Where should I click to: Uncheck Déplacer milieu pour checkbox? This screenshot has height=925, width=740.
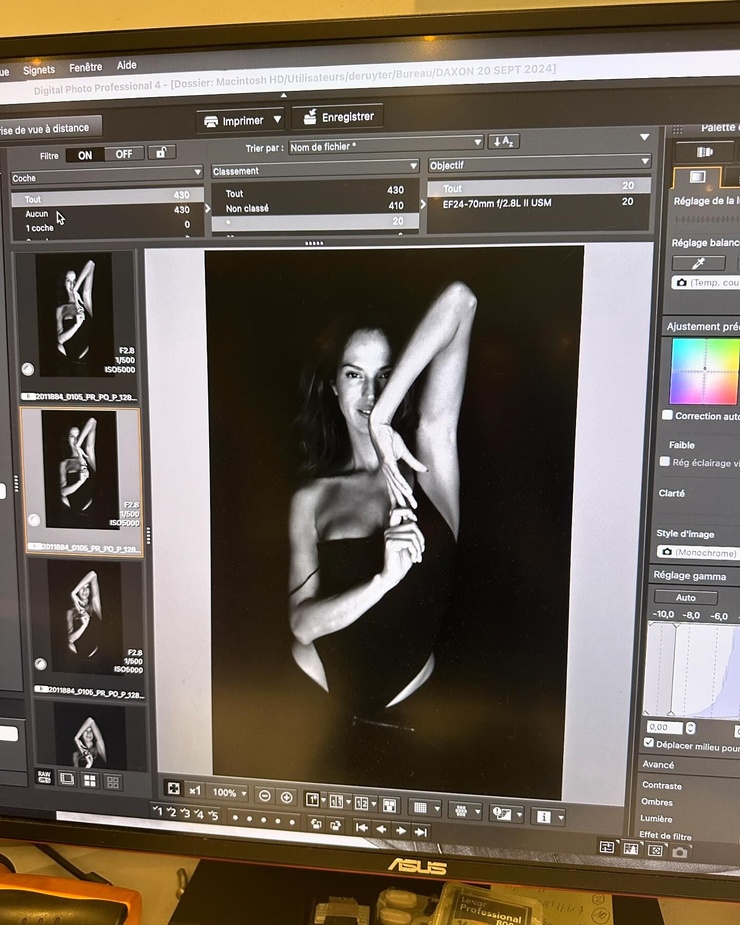point(649,743)
